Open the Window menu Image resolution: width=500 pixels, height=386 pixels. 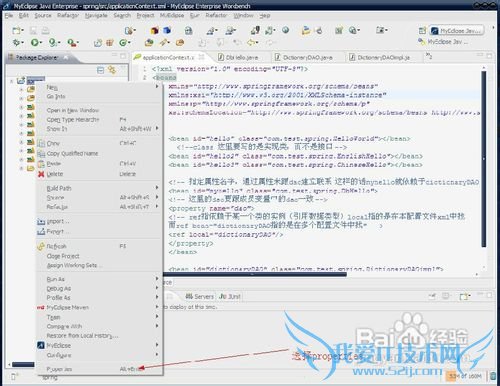coord(243,16)
